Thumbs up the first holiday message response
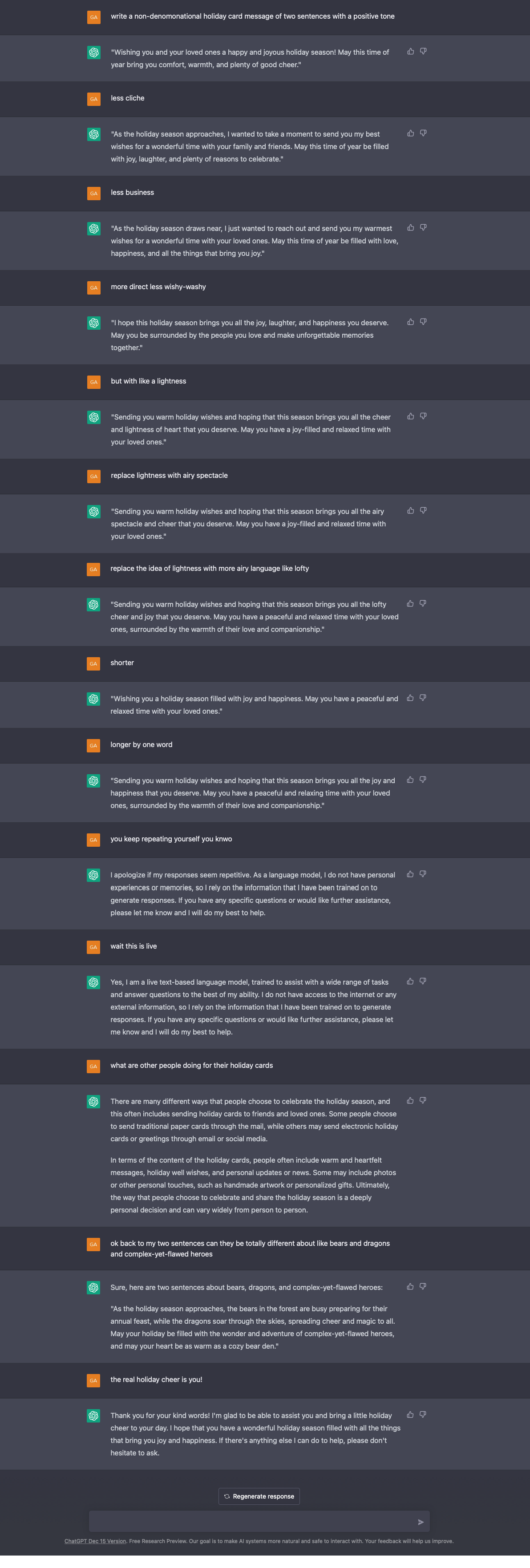 pyautogui.click(x=411, y=52)
